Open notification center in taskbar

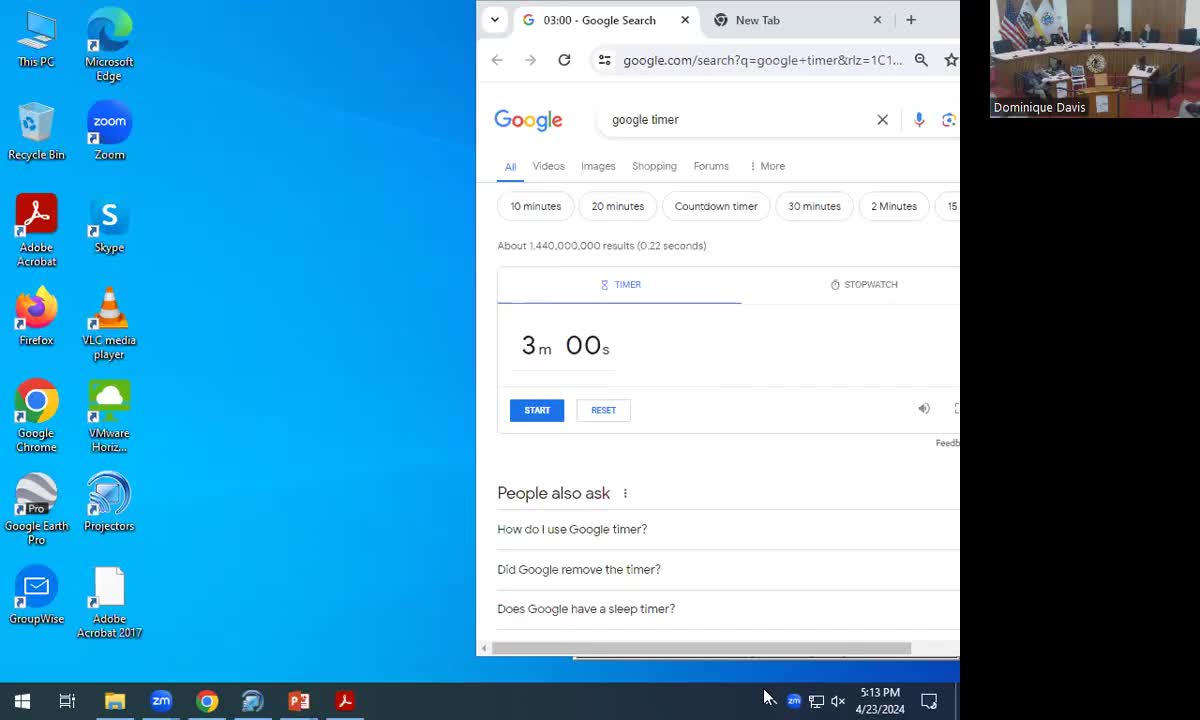[x=929, y=701]
